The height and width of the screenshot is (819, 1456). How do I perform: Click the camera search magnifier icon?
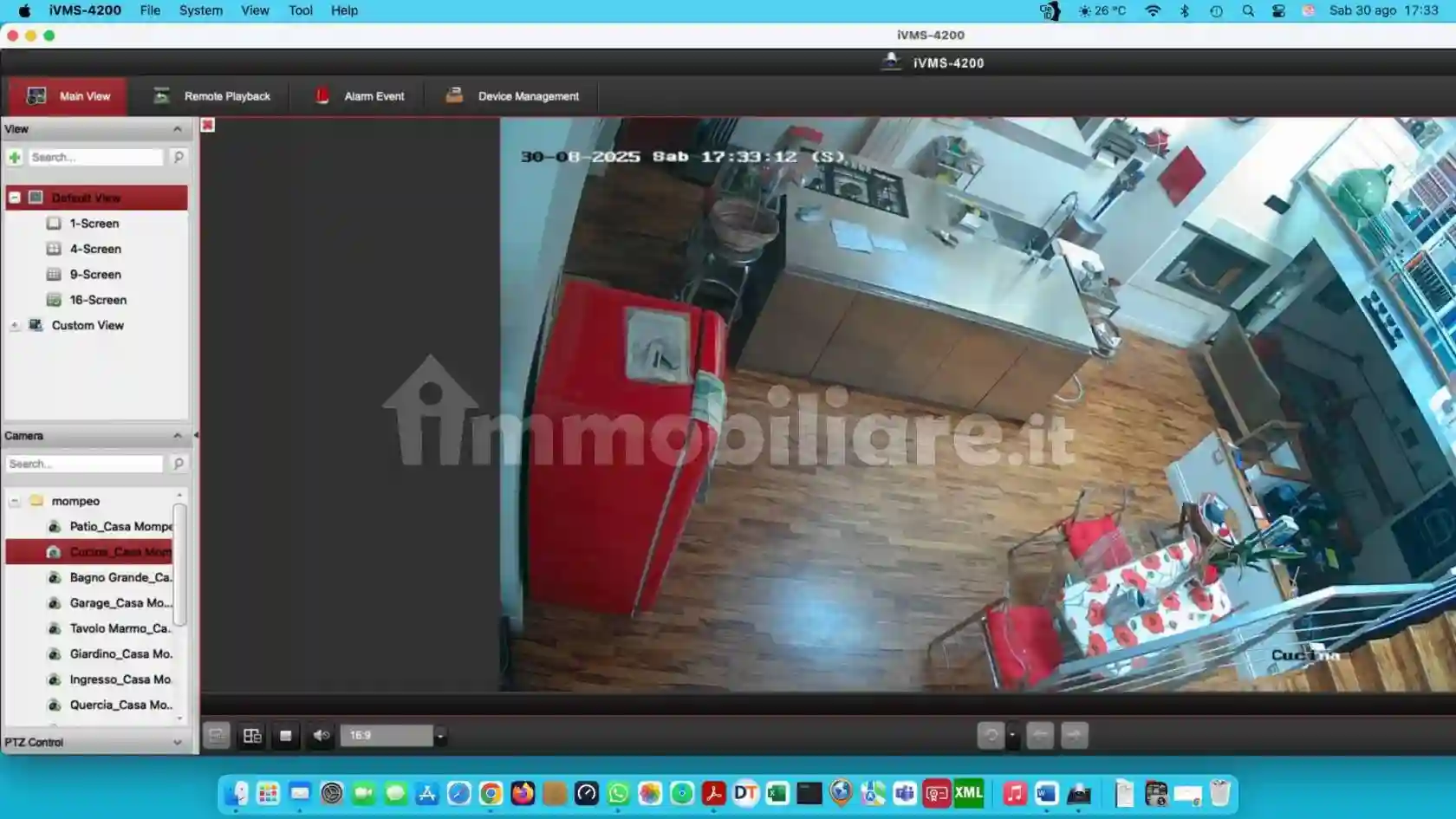pos(179,464)
